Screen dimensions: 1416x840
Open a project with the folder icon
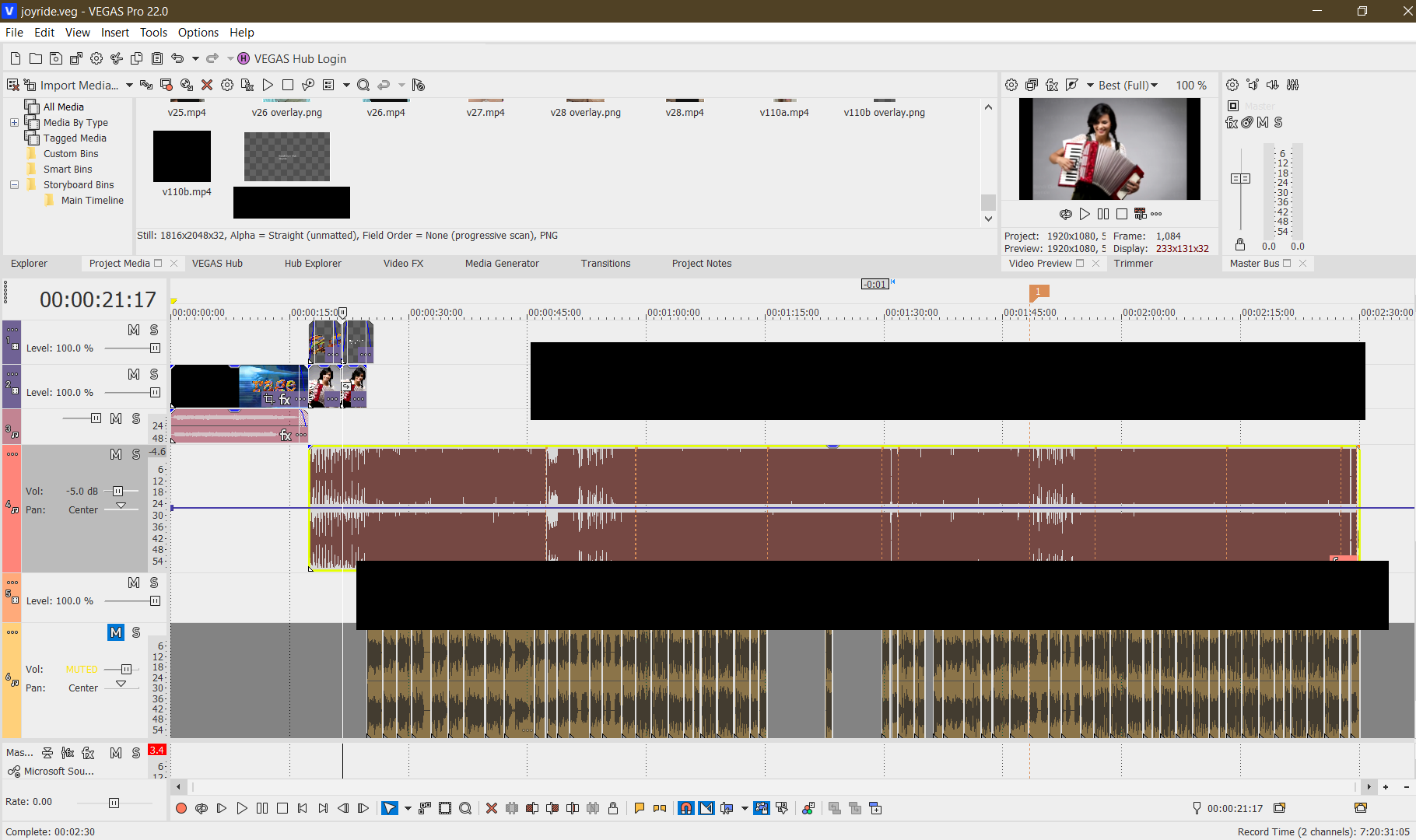pos(36,58)
